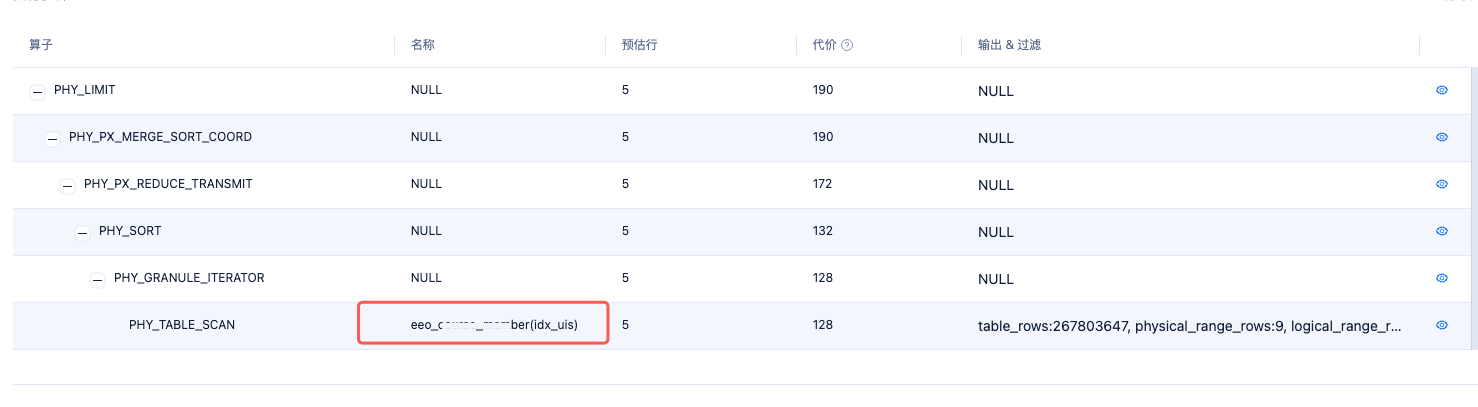View details of PHY_PX_MERGE_SORT_COORD row via eye icon
Image resolution: width=1478 pixels, height=407 pixels.
click(x=1442, y=137)
